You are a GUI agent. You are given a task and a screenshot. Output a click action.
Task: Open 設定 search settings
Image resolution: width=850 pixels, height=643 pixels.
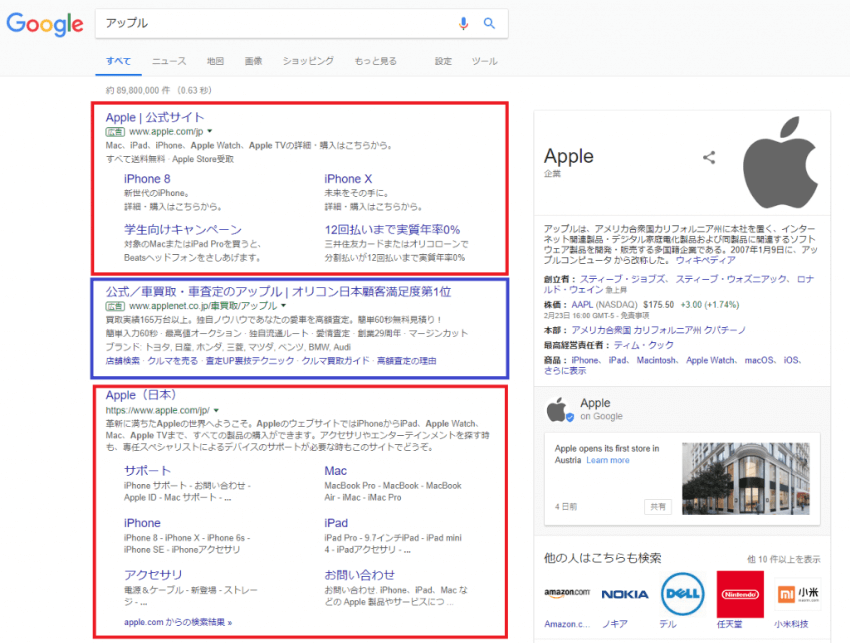click(x=443, y=61)
